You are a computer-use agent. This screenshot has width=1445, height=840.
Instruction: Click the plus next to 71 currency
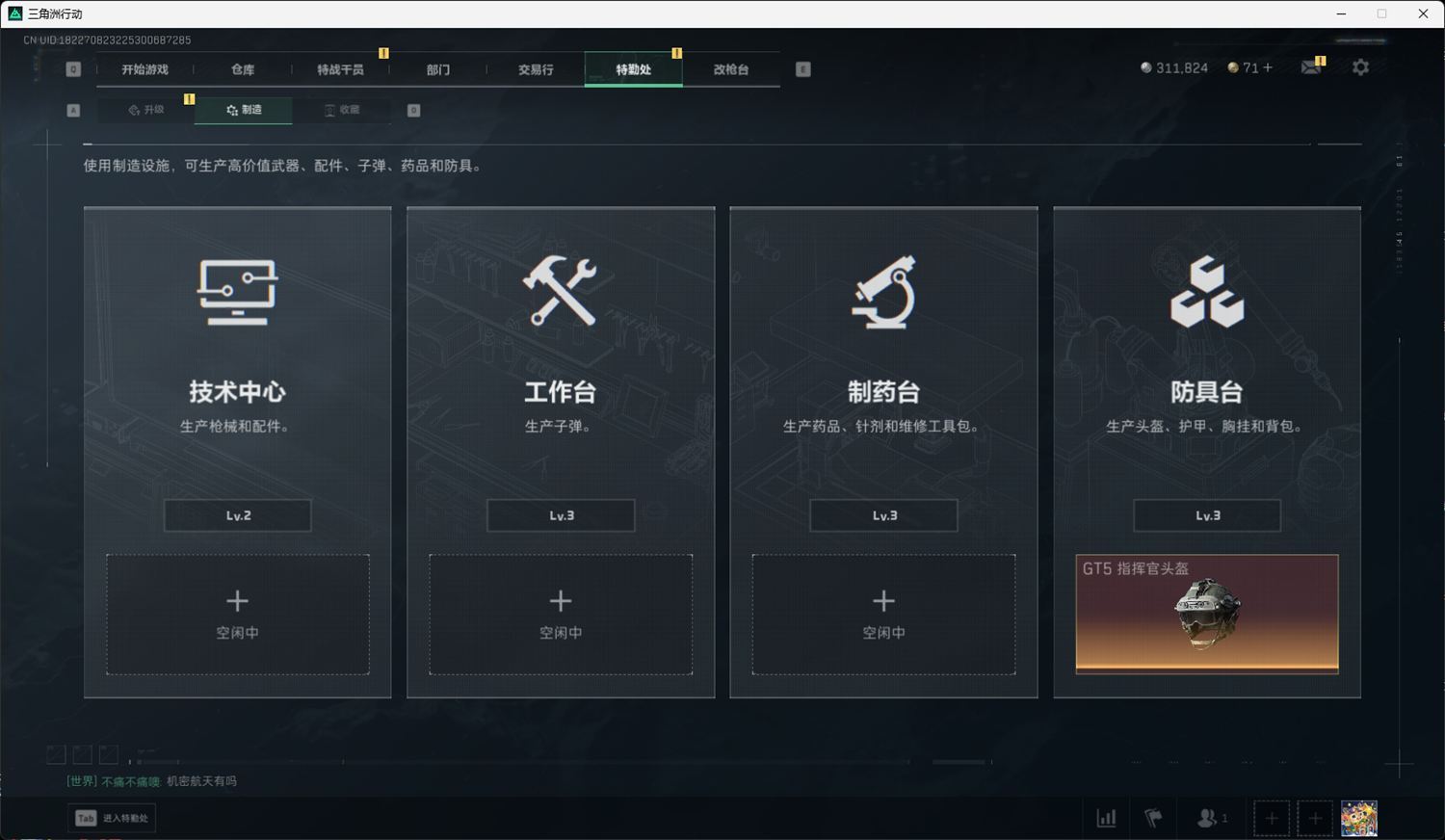1268,67
